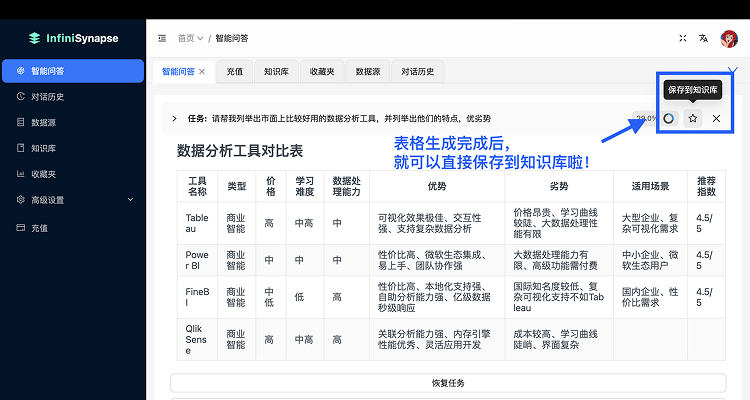750x400 pixels.
Task: Click the 数据源 sidebar icon
Action: pos(21,122)
